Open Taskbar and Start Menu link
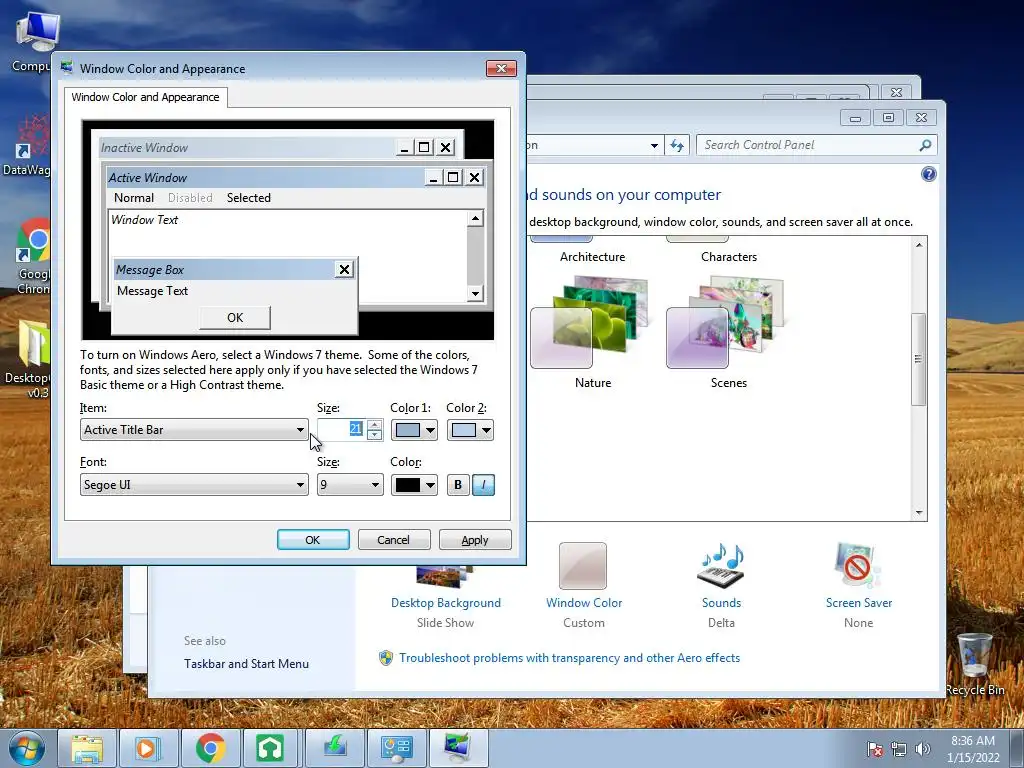Viewport: 1024px width, 768px height. (246, 664)
